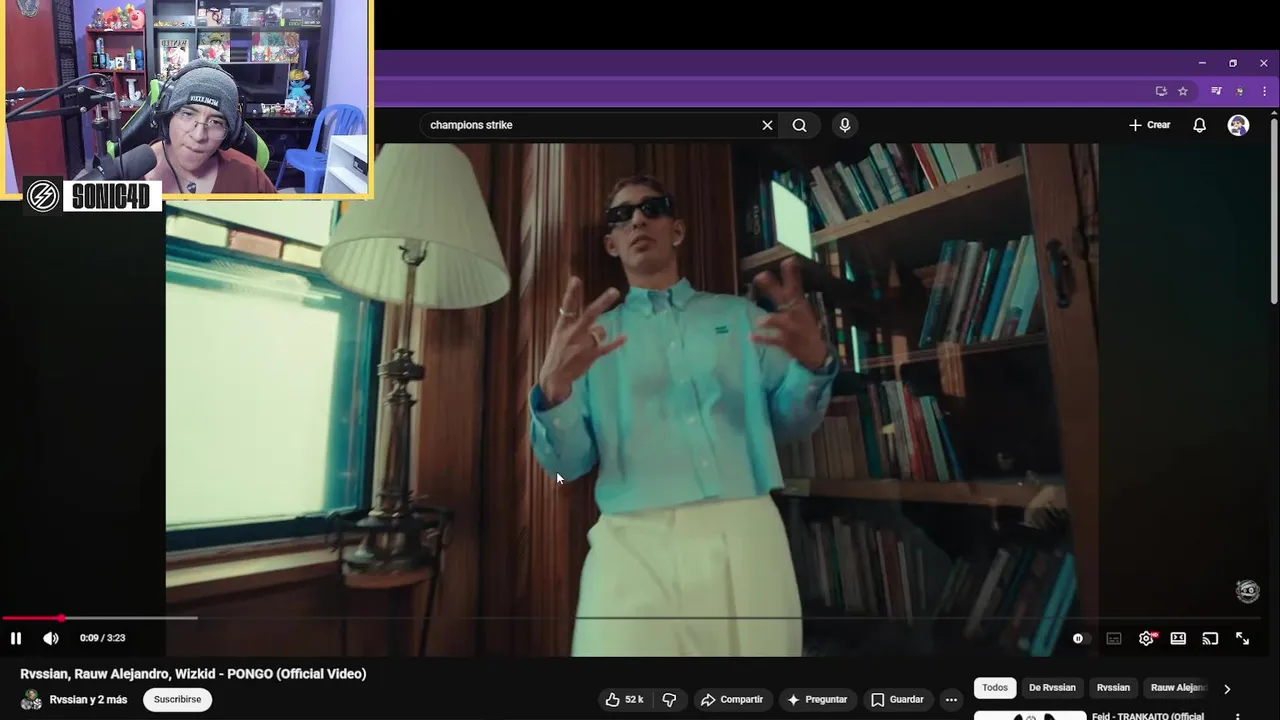Like the video (52 k)
Image resolution: width=1280 pixels, height=720 pixels.
point(624,700)
